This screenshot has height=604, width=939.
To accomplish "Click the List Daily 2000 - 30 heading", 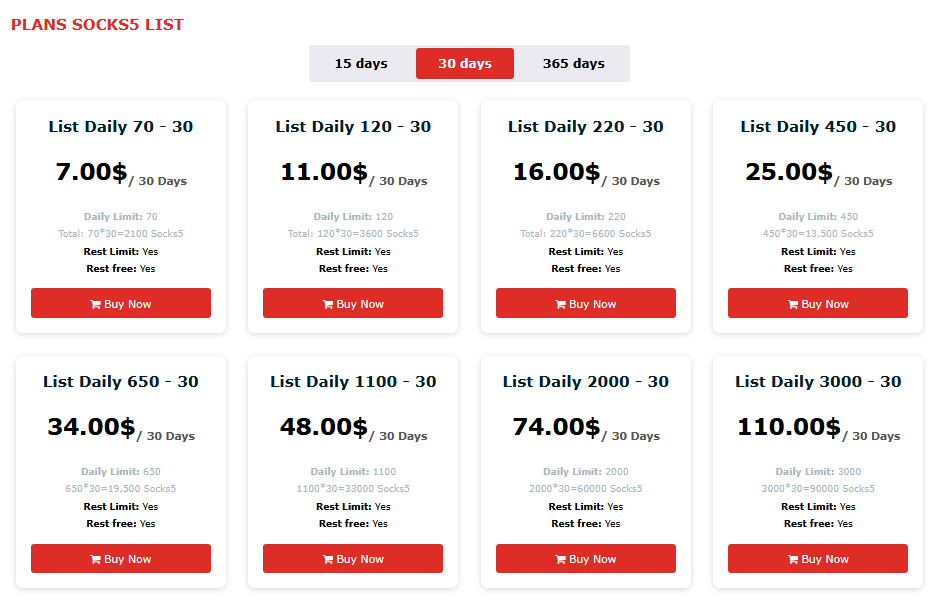I will (x=586, y=382).
